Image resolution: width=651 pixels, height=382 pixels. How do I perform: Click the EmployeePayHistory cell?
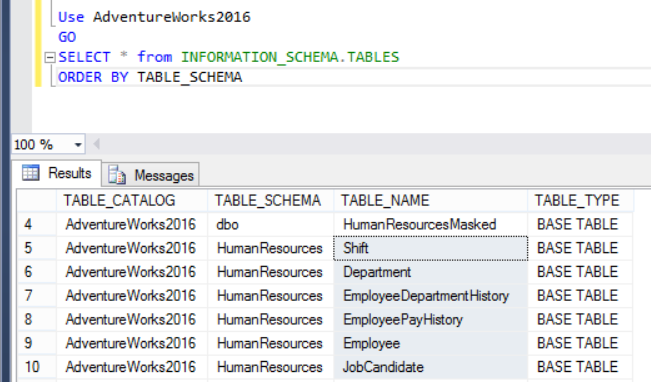point(431,319)
